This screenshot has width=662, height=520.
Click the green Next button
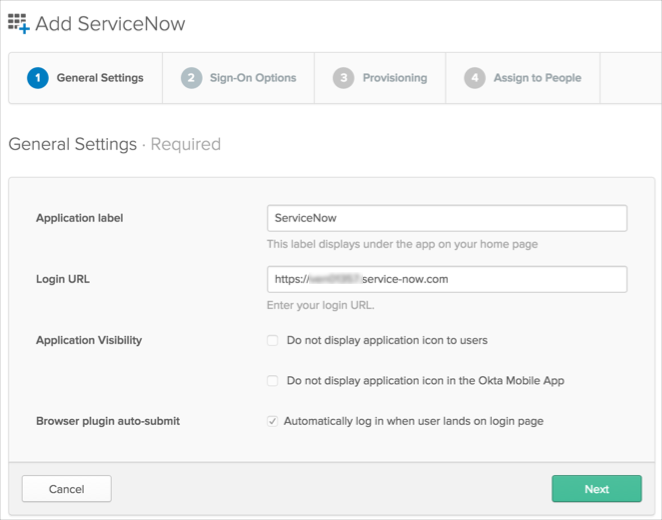pyautogui.click(x=596, y=489)
